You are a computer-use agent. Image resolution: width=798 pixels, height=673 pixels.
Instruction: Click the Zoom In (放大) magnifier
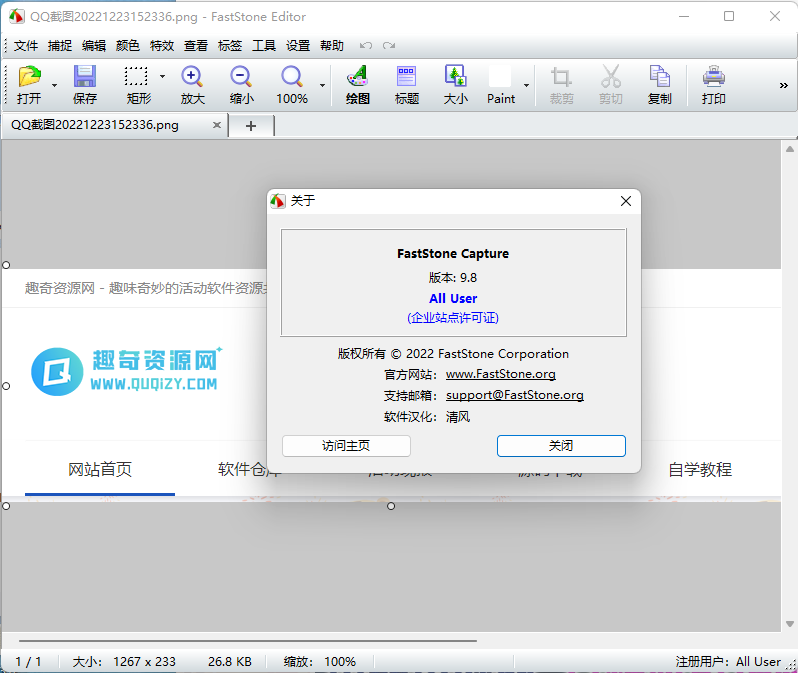click(x=192, y=78)
